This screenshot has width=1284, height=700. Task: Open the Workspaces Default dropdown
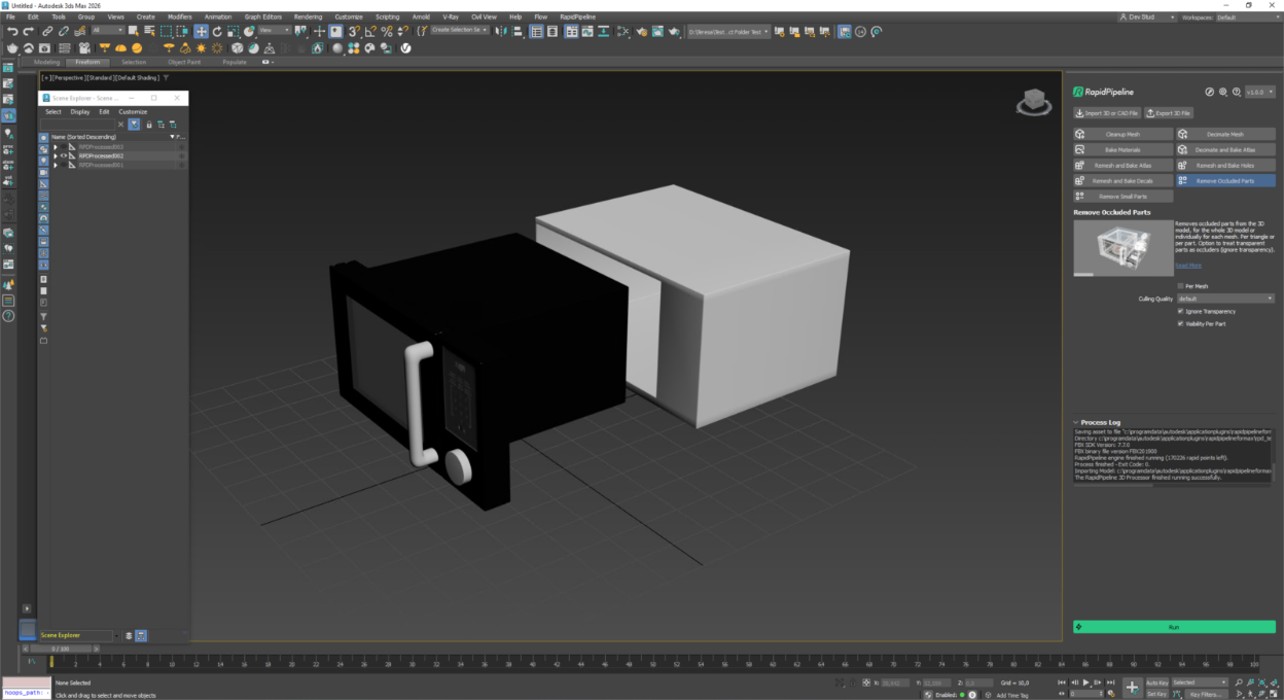pos(1246,17)
